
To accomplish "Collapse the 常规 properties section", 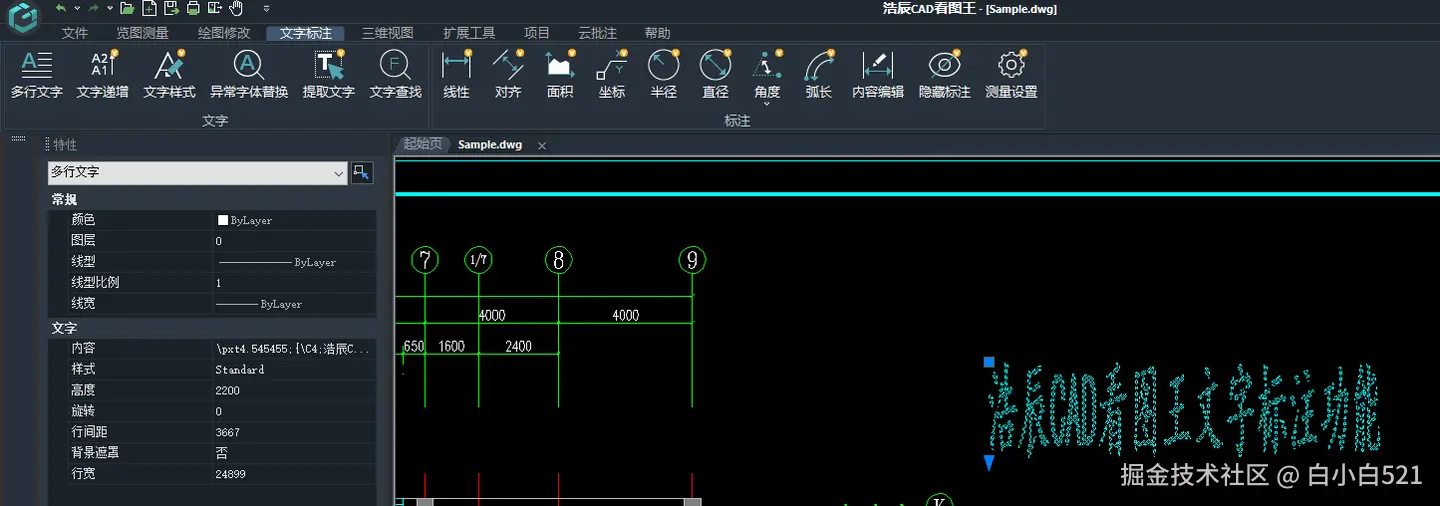I will tap(64, 199).
